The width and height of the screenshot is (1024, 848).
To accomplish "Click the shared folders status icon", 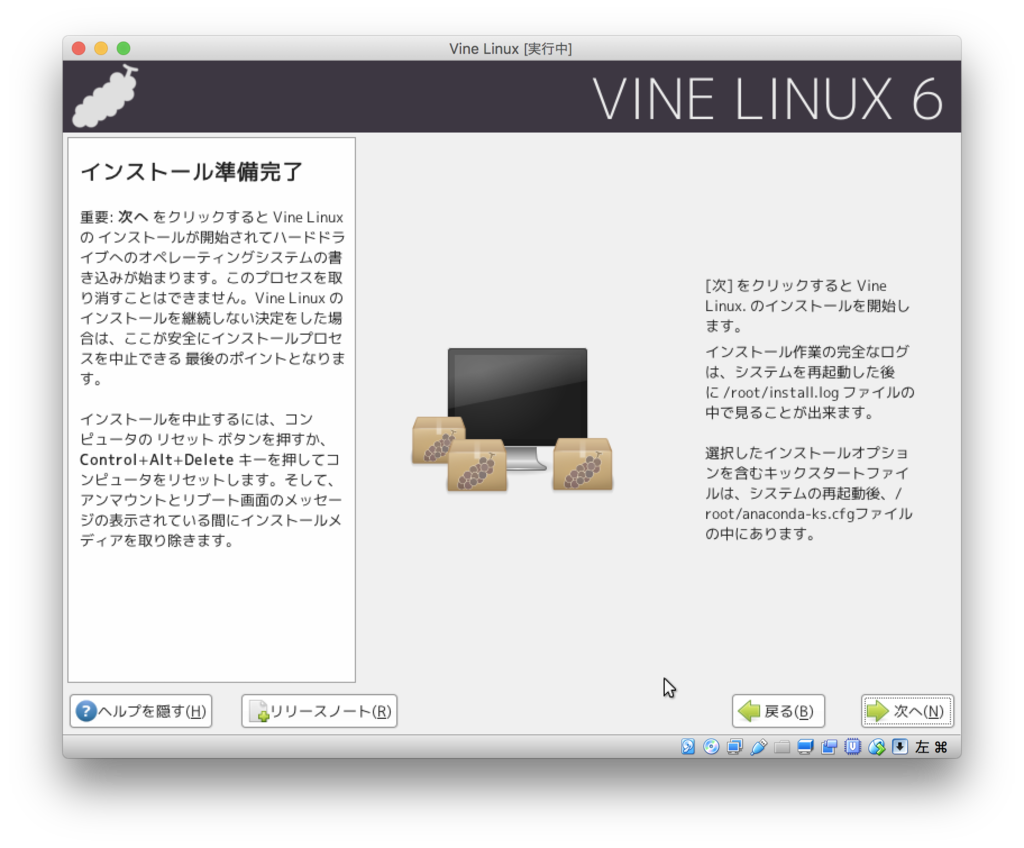I will click(x=782, y=747).
